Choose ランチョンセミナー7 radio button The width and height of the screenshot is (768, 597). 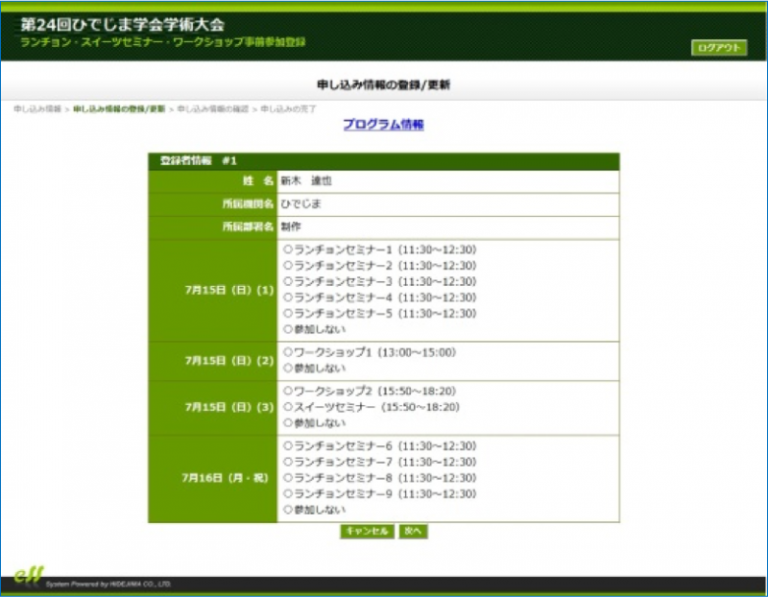click(x=288, y=462)
